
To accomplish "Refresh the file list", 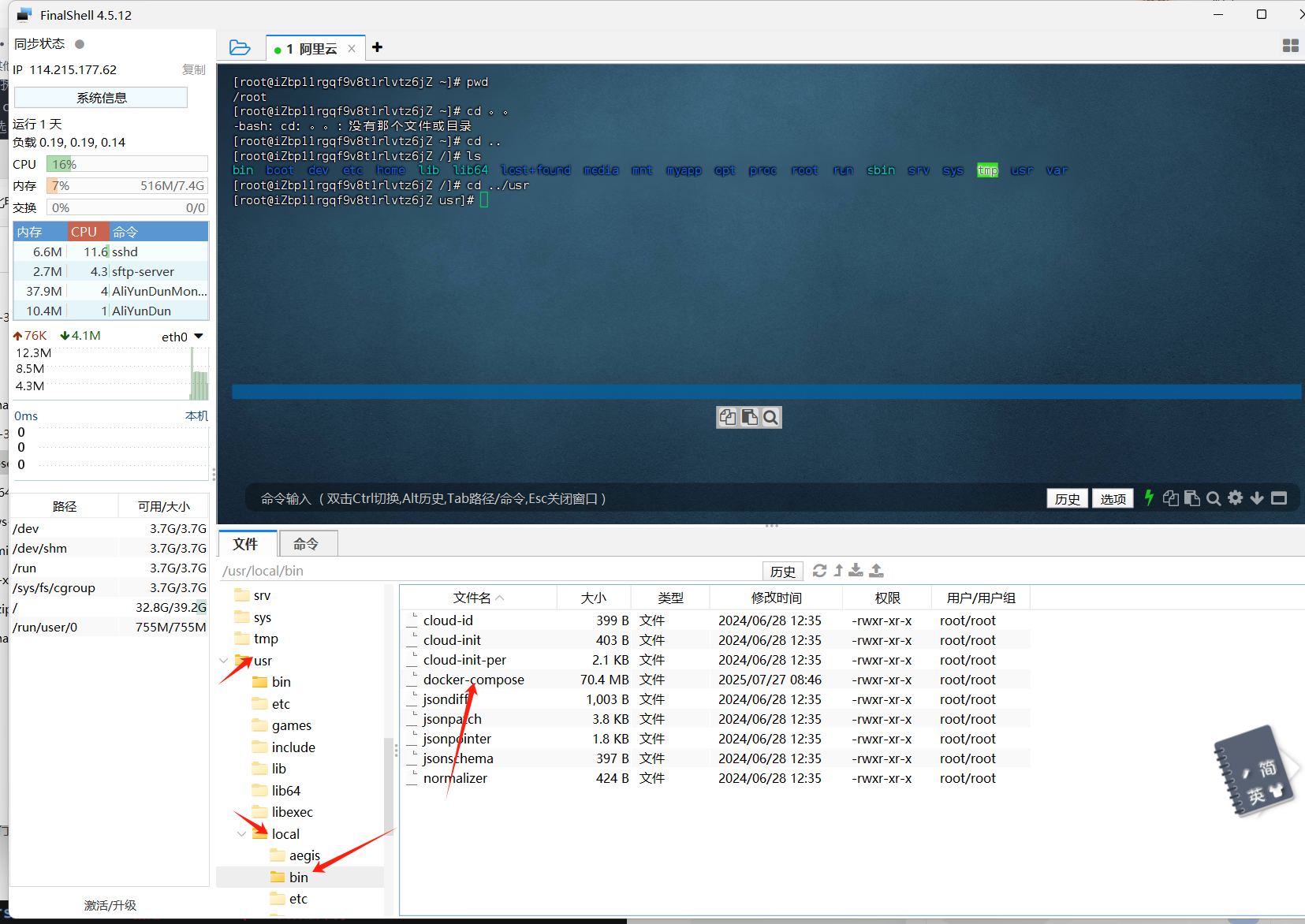I will pyautogui.click(x=819, y=570).
